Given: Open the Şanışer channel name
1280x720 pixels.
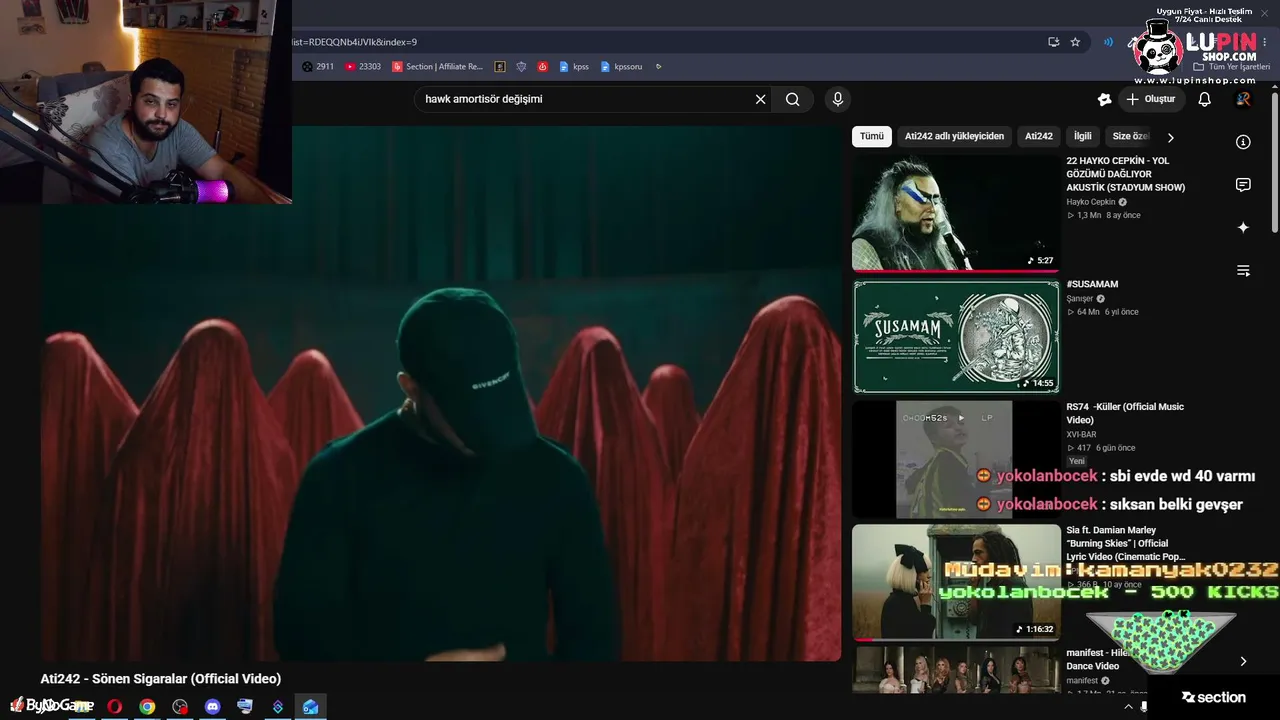Looking at the screenshot, I should tap(1080, 299).
